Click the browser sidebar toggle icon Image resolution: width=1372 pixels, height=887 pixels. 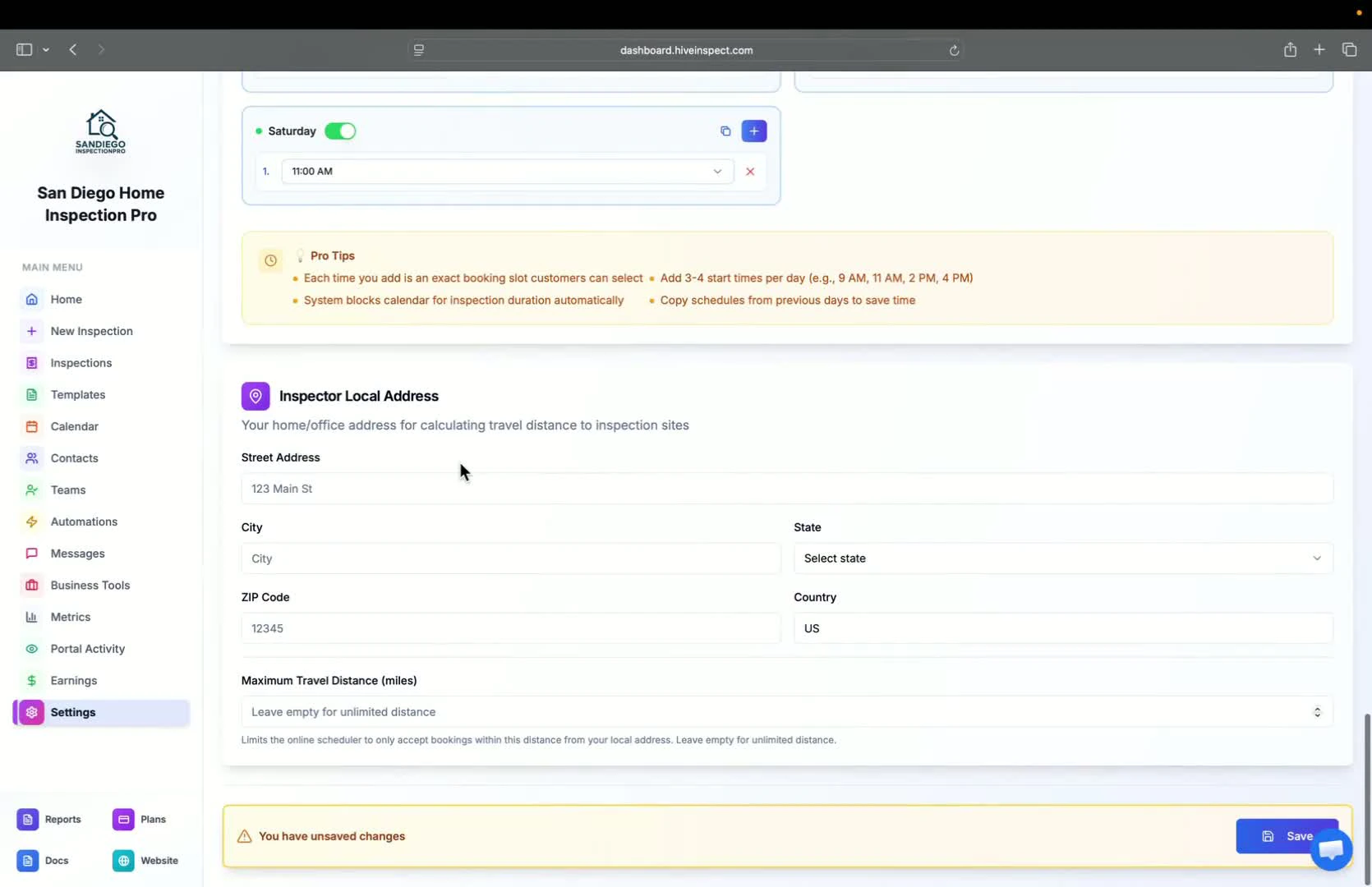point(24,50)
